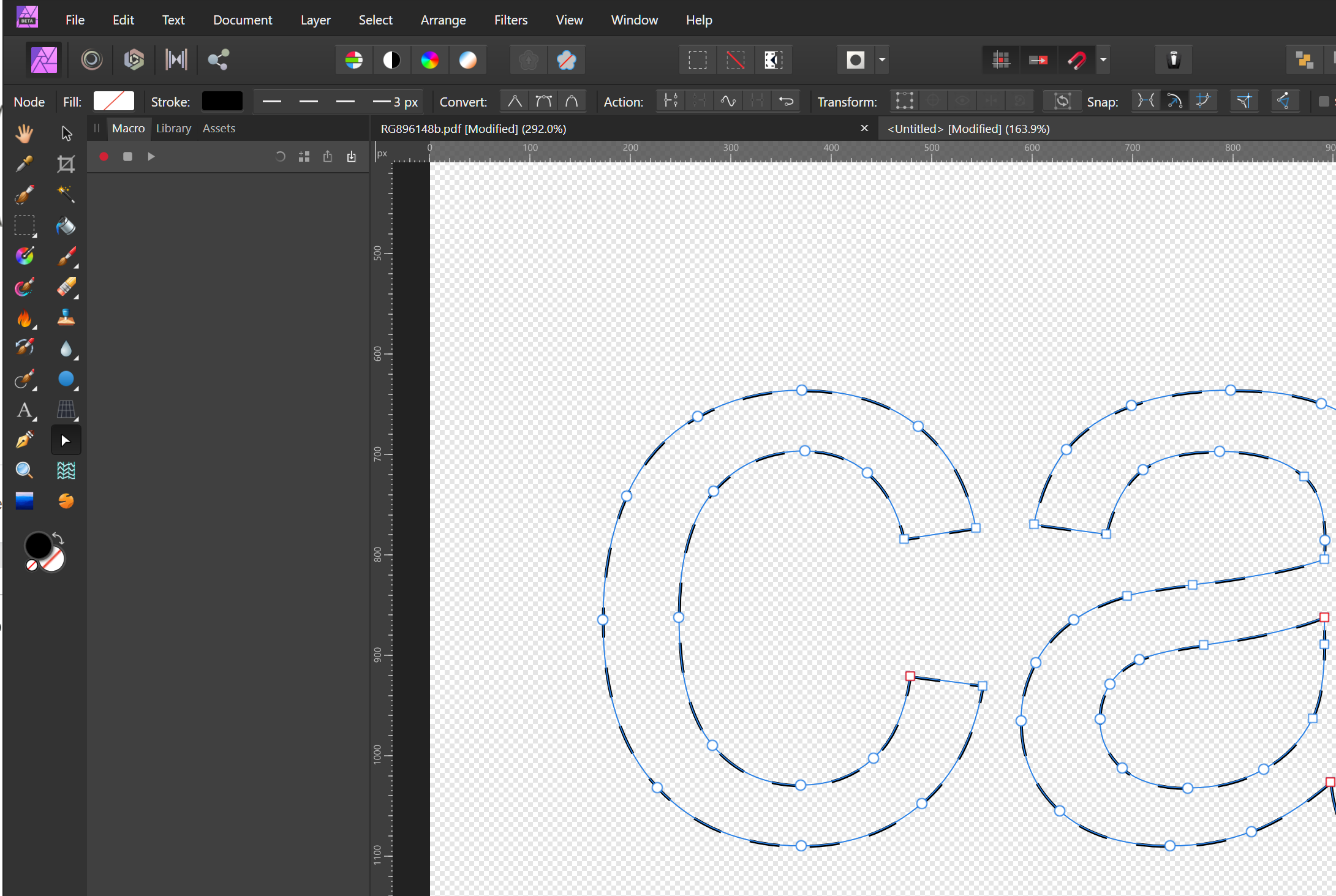Click the black Stroke color swatch
1336x896 pixels.
[x=222, y=102]
